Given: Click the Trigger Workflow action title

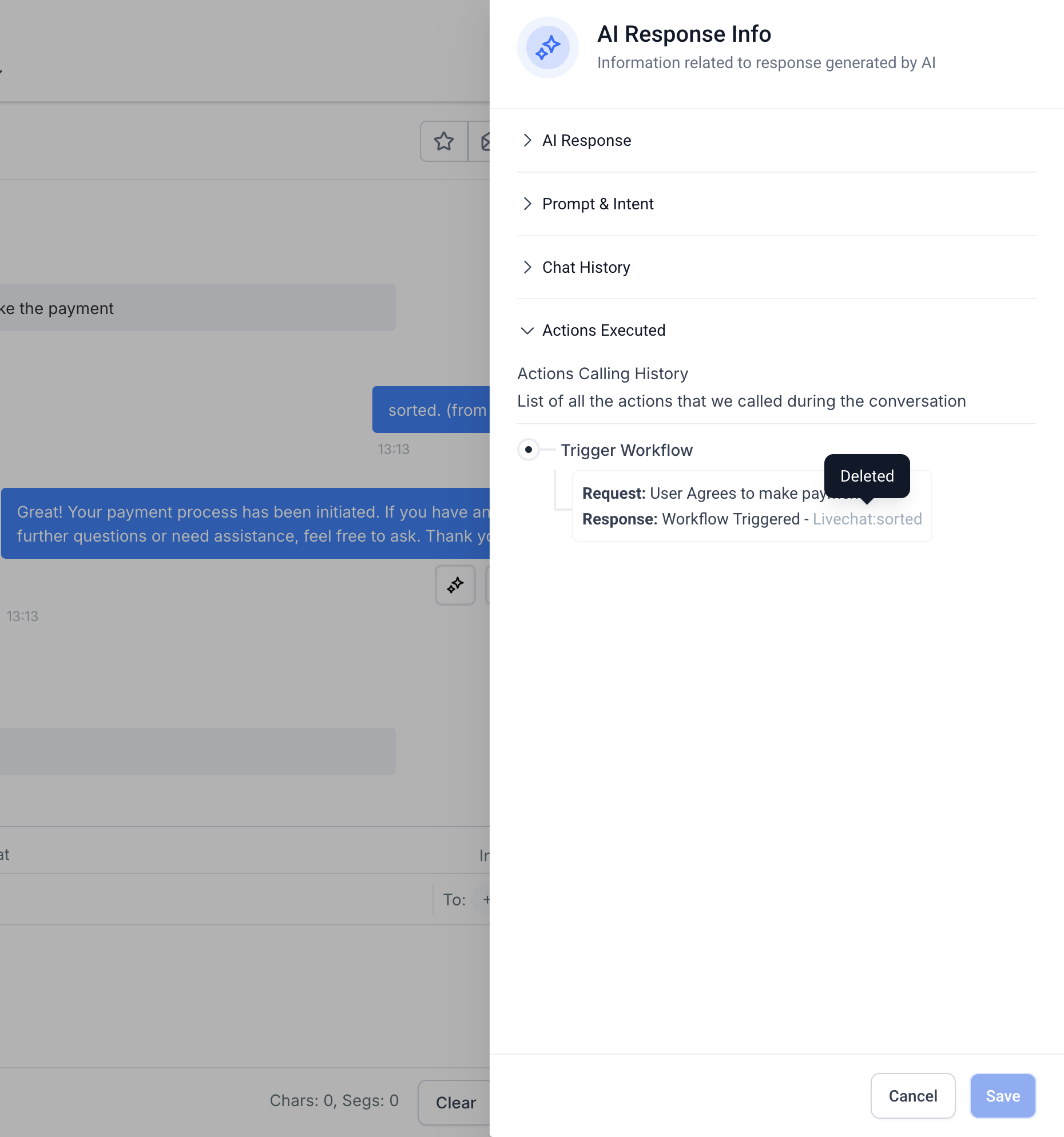Looking at the screenshot, I should (x=626, y=450).
